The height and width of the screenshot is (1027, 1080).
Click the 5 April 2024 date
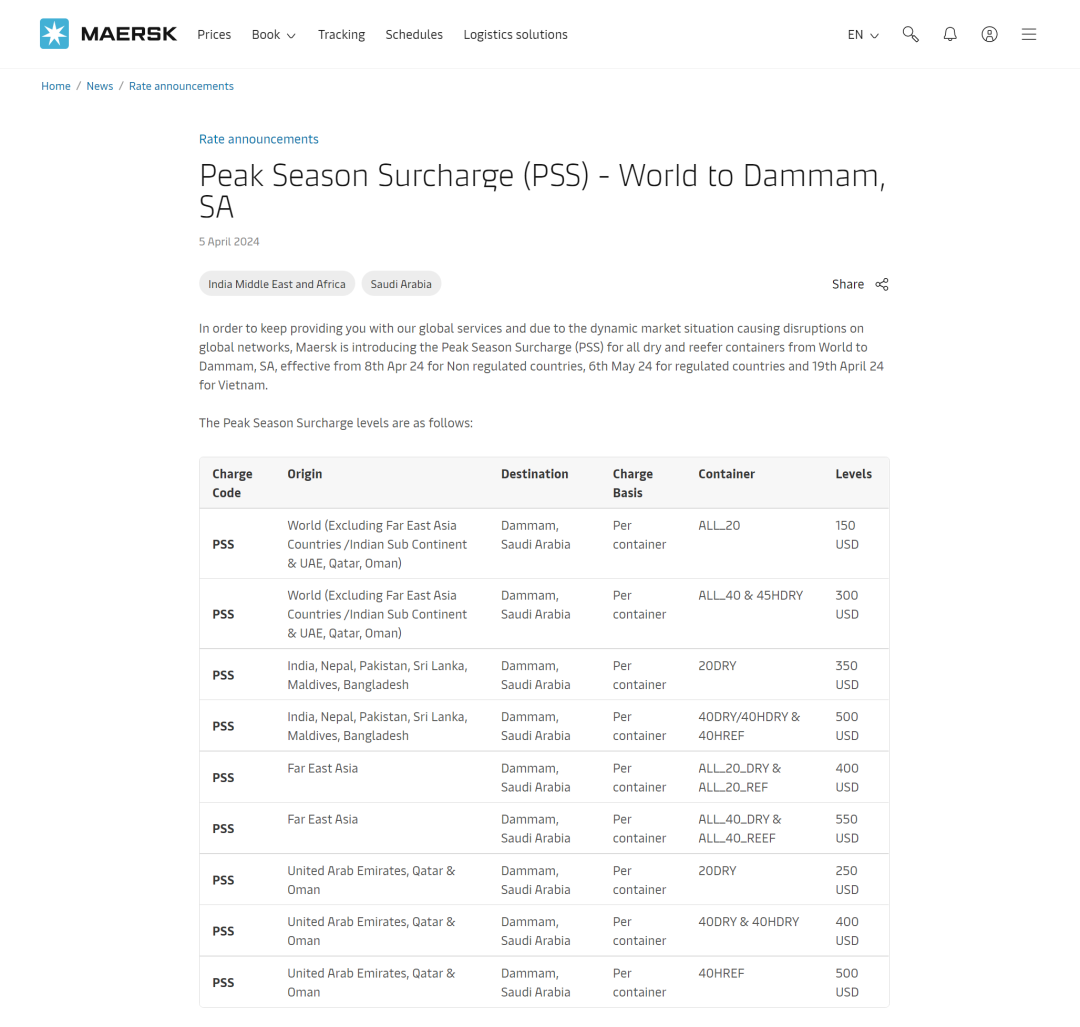[x=229, y=242]
